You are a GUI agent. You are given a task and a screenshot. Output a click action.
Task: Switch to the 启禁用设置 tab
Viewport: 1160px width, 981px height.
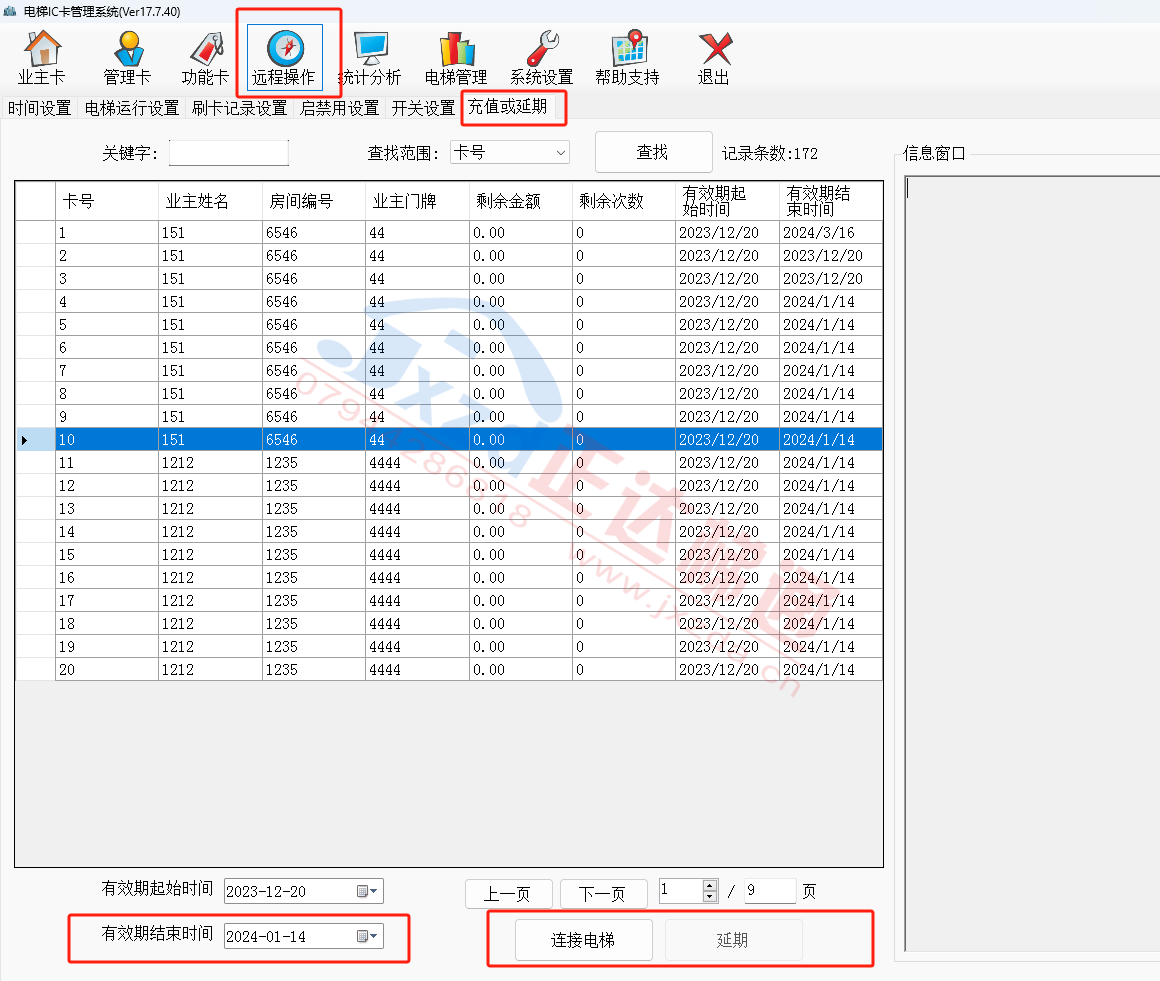(339, 108)
